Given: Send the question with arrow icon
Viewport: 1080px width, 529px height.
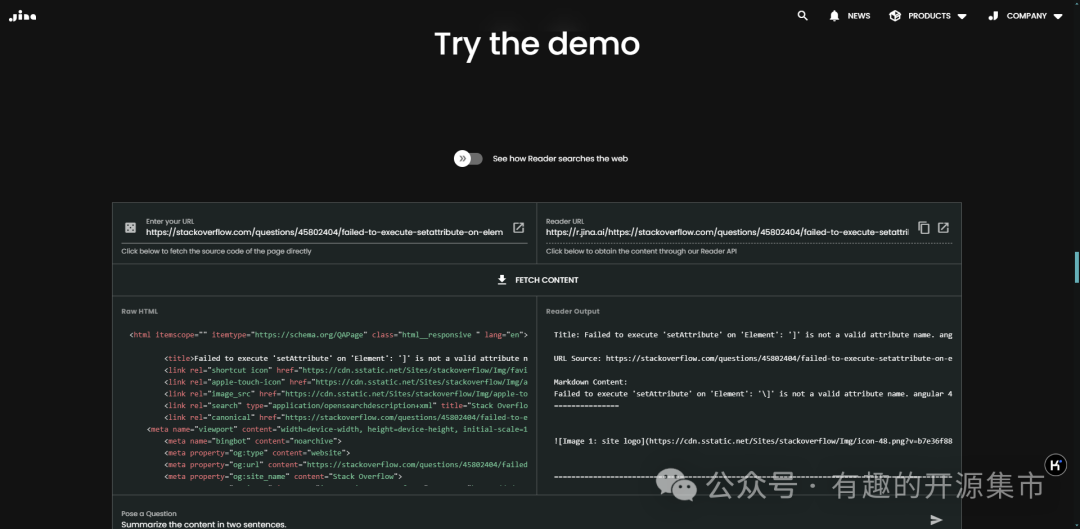Looking at the screenshot, I should coord(936,520).
